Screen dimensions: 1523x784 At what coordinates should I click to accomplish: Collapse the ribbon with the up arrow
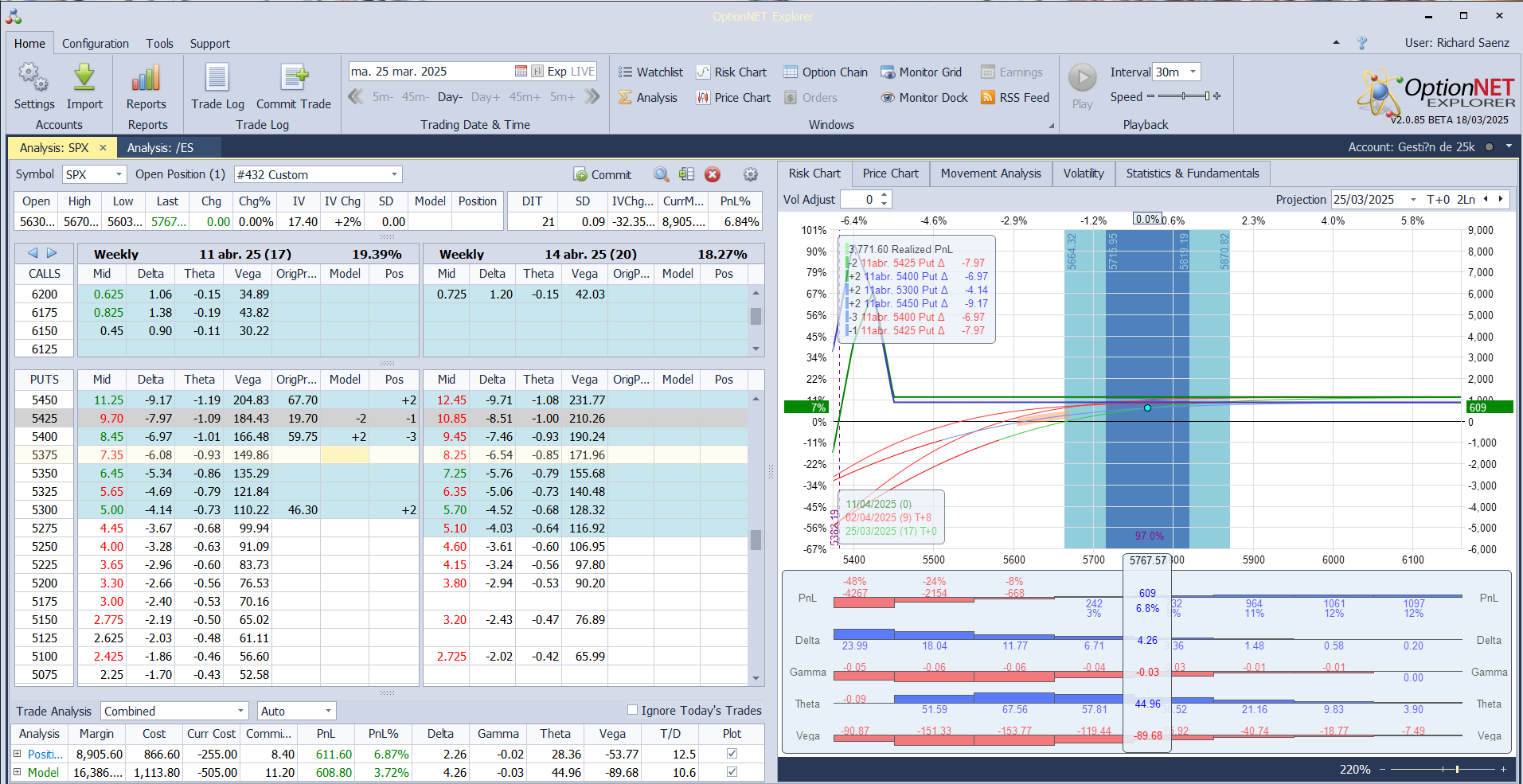1336,43
